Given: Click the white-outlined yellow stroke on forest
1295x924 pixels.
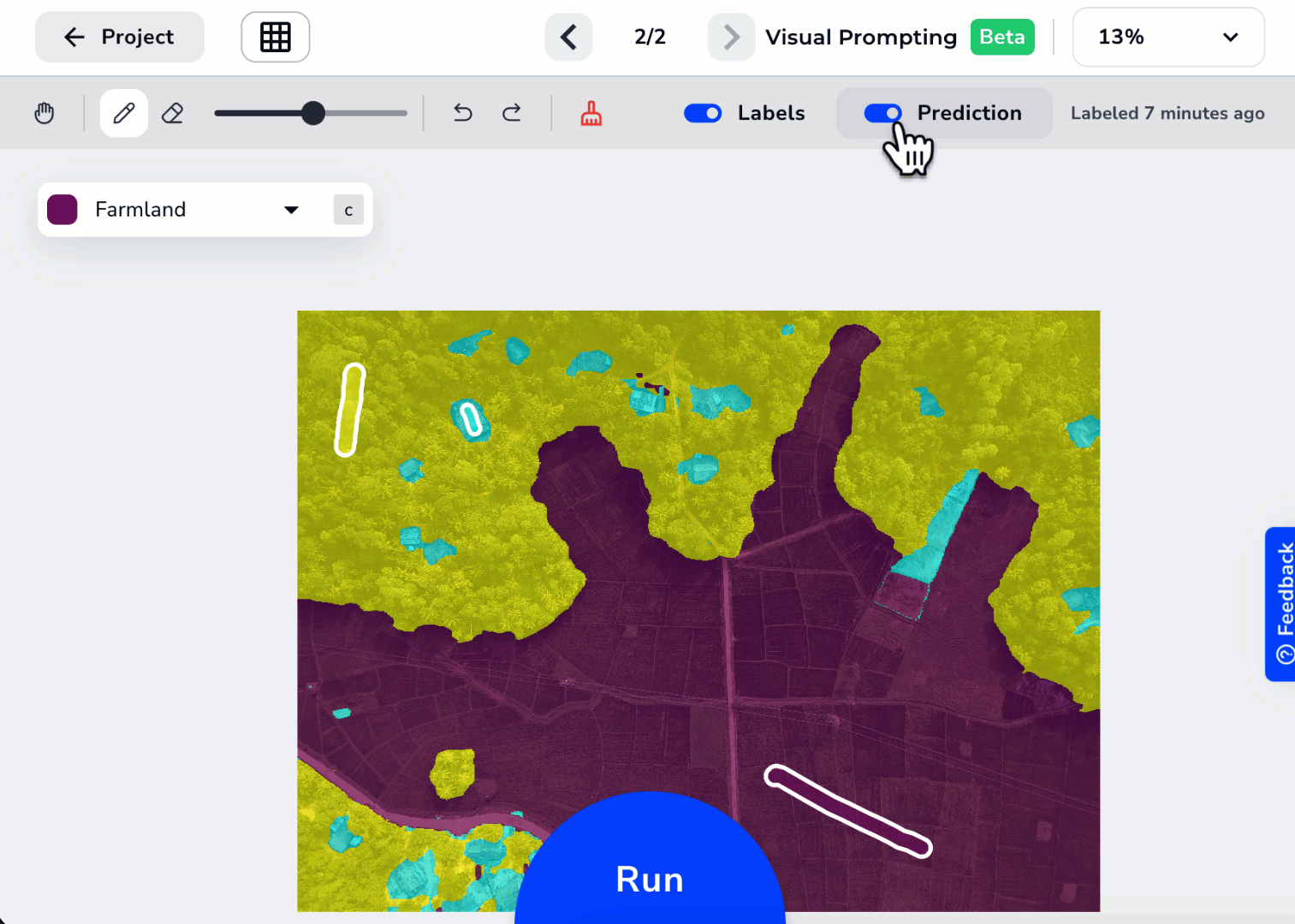Looking at the screenshot, I should pyautogui.click(x=349, y=410).
